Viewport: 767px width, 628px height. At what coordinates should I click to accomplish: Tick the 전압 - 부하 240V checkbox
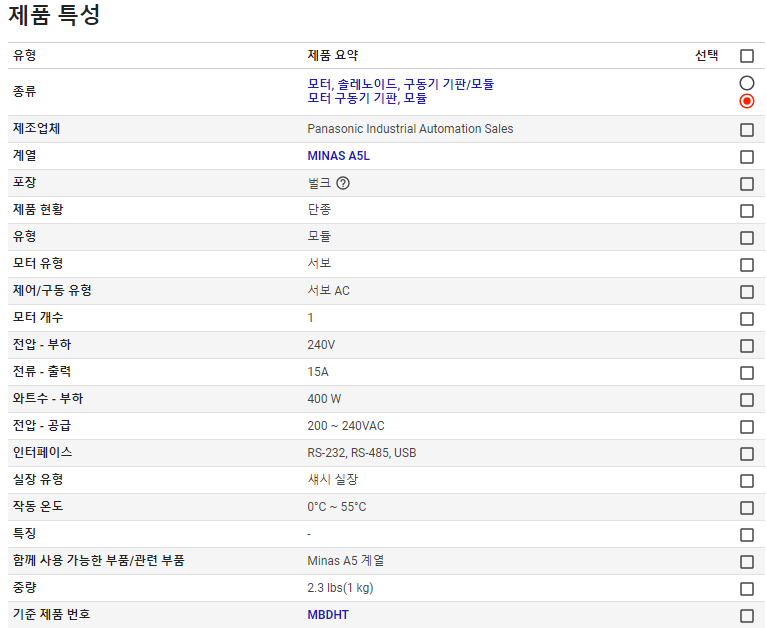click(746, 346)
